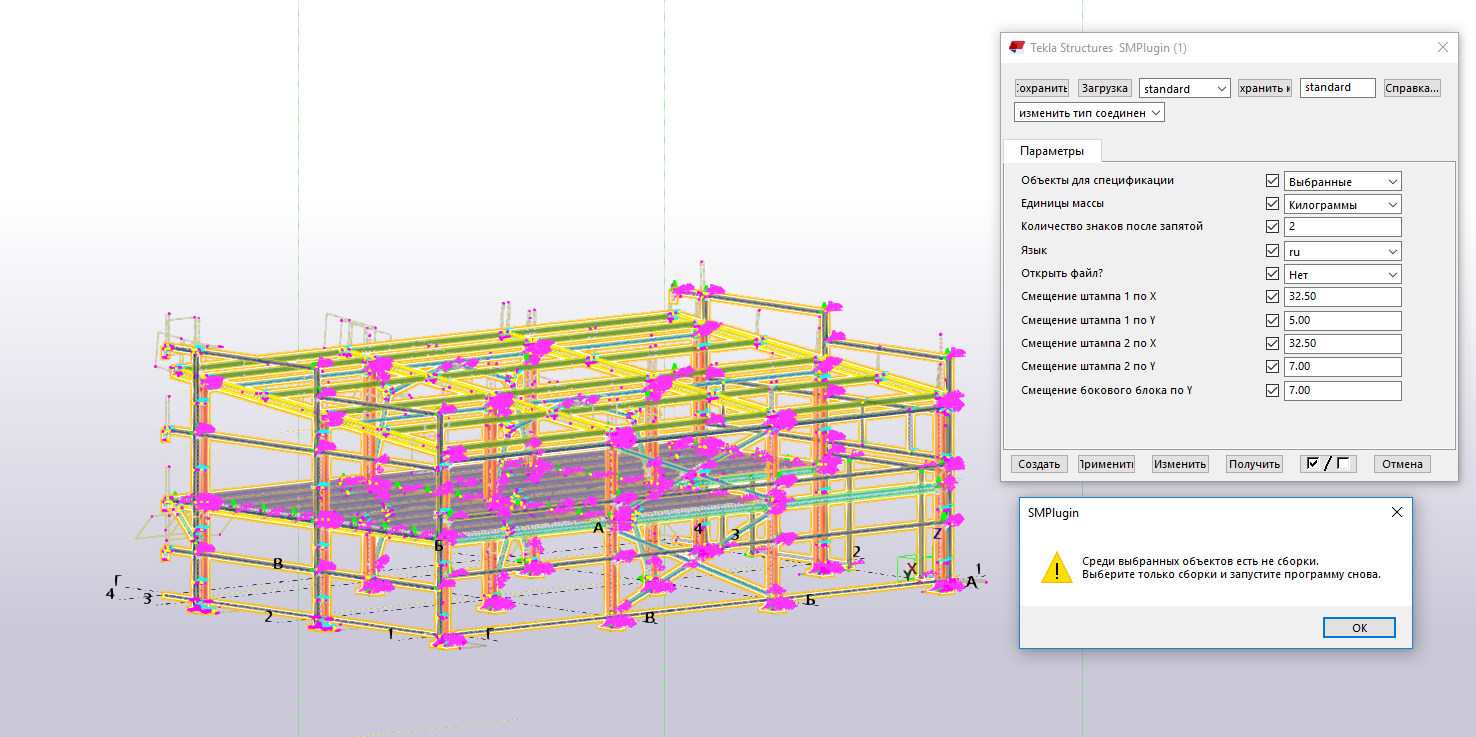The image size is (1476, 737).
Task: Click the Создать button
Action: tap(1039, 464)
